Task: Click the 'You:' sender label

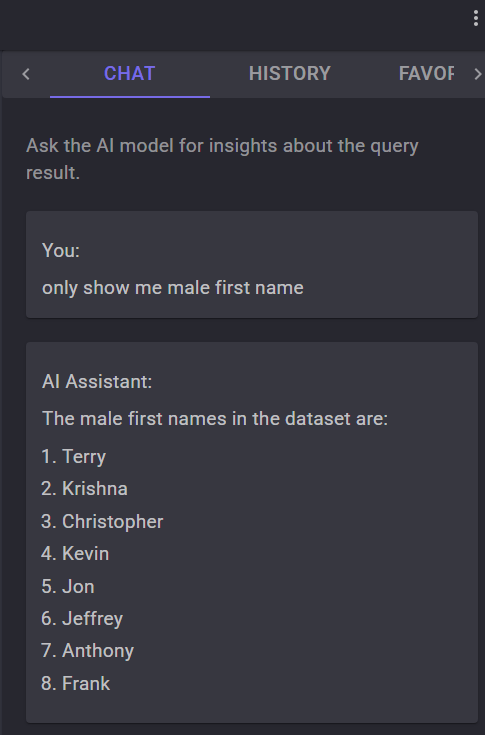Action: 61,250
